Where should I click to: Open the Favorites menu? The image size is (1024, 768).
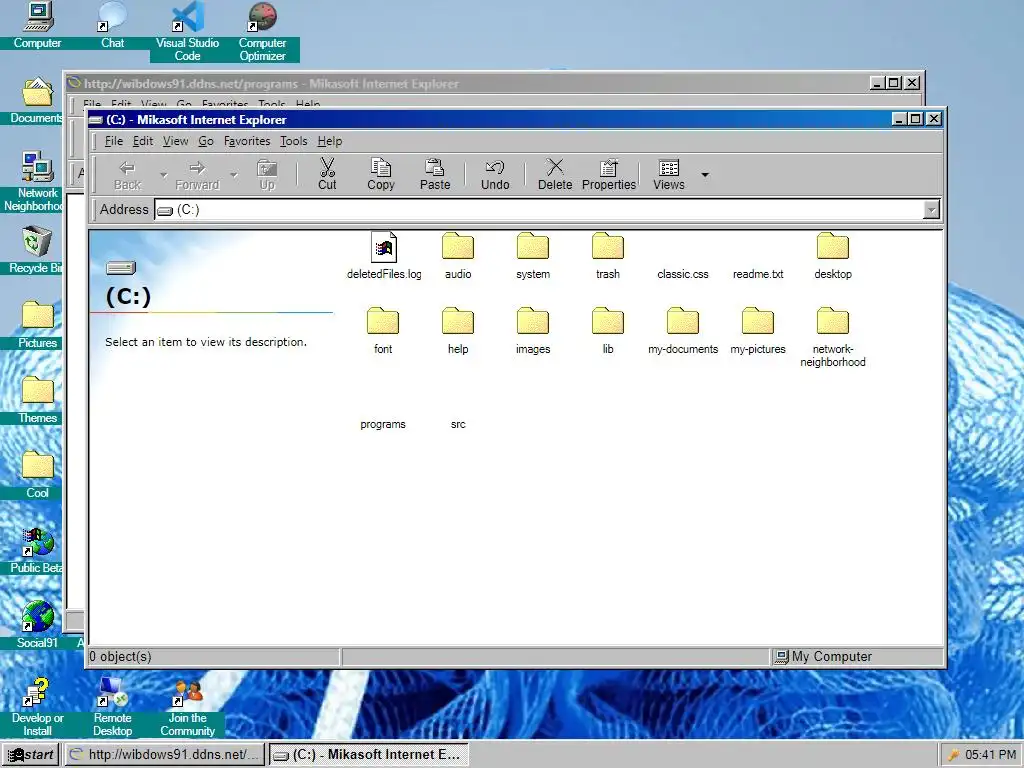[x=247, y=141]
